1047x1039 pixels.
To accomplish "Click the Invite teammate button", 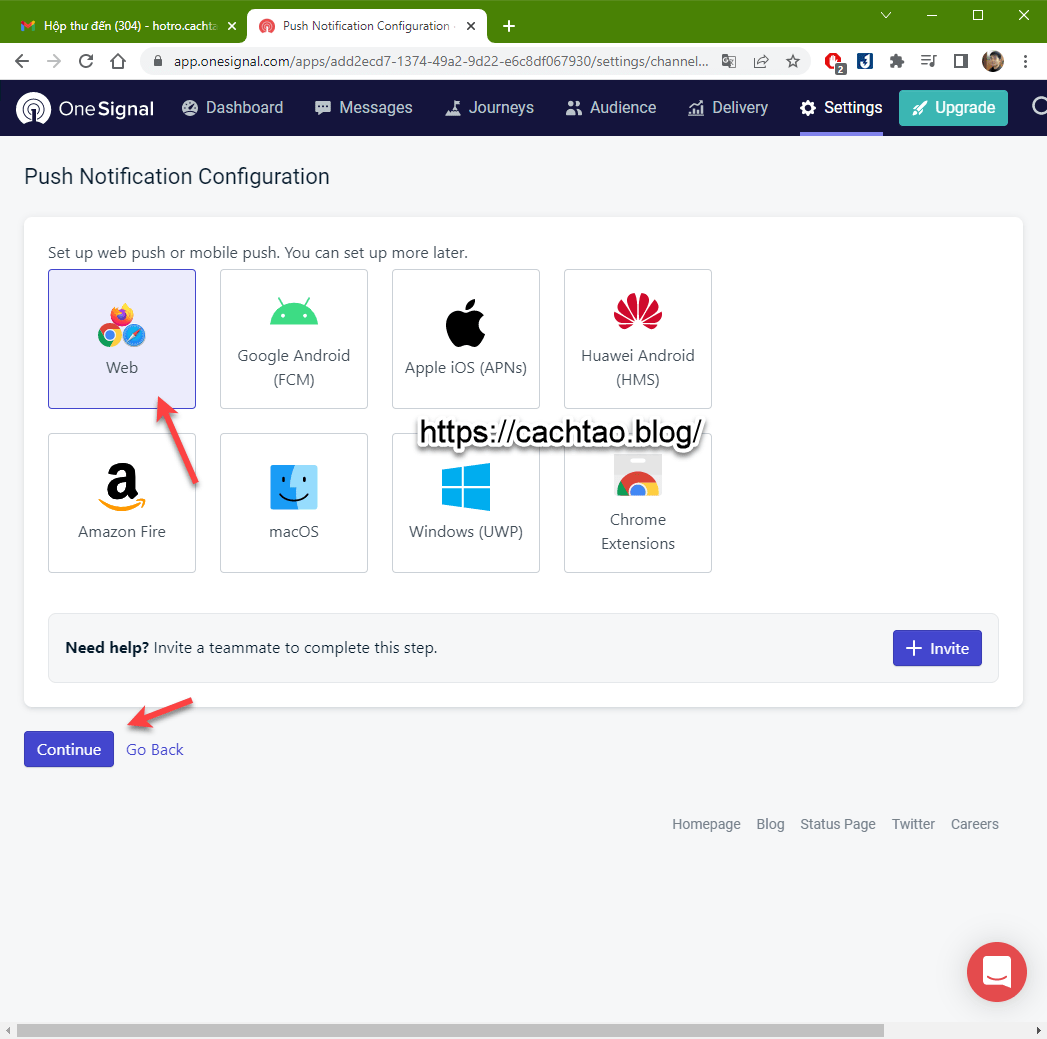I will click(937, 648).
